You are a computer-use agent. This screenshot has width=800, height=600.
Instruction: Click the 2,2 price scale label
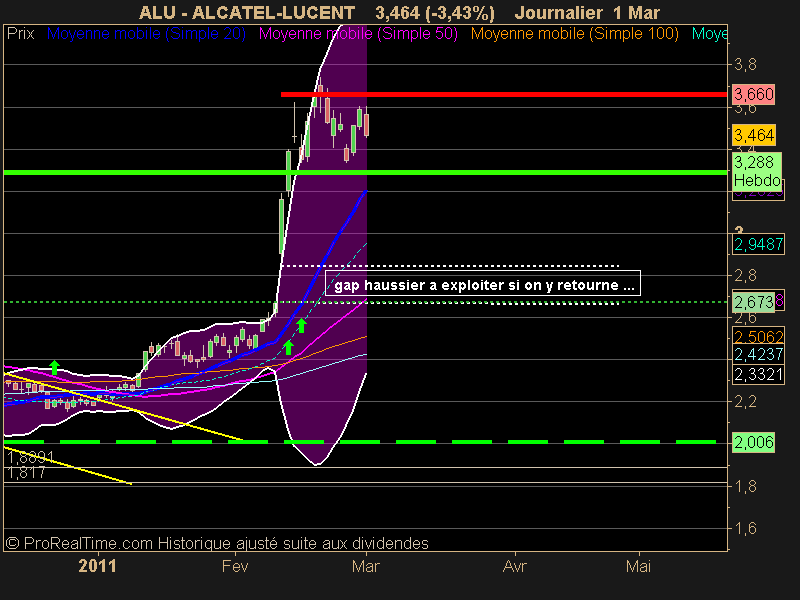(745, 402)
